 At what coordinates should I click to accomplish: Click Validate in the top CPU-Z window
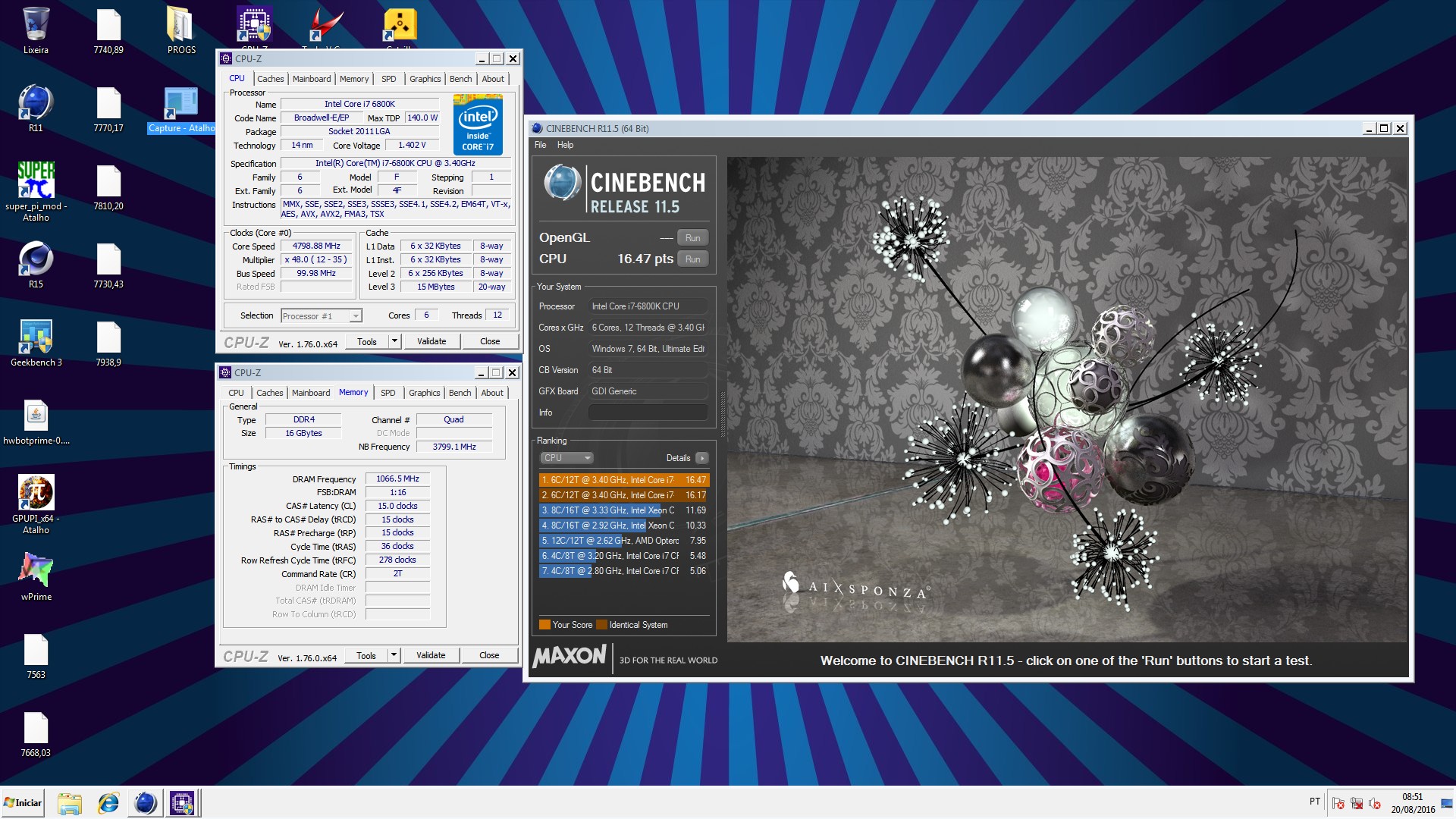[x=431, y=341]
